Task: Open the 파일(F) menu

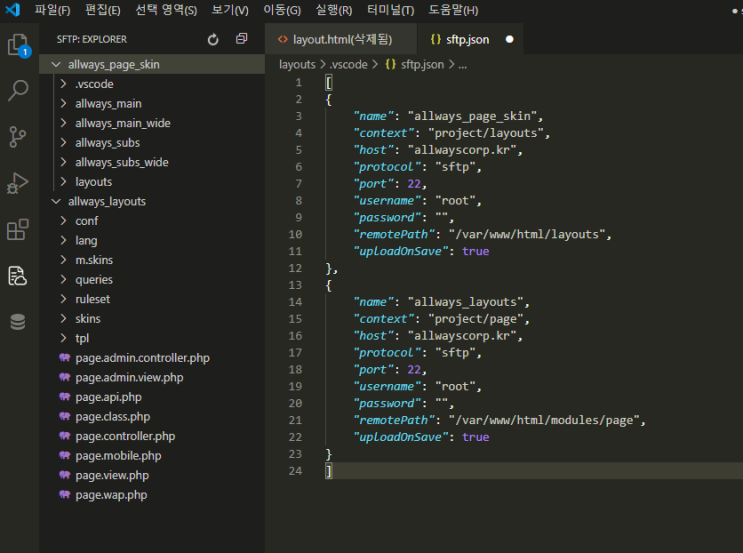Action: pos(52,9)
